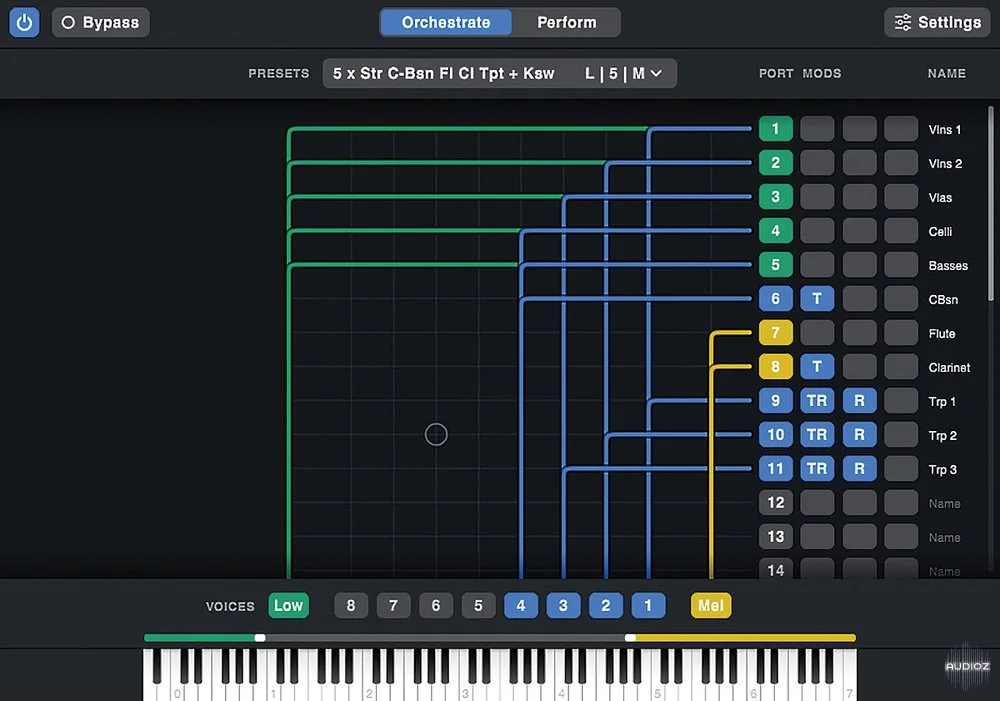Edit the Flute name field
1000x701 pixels.
pyautogui.click(x=942, y=334)
